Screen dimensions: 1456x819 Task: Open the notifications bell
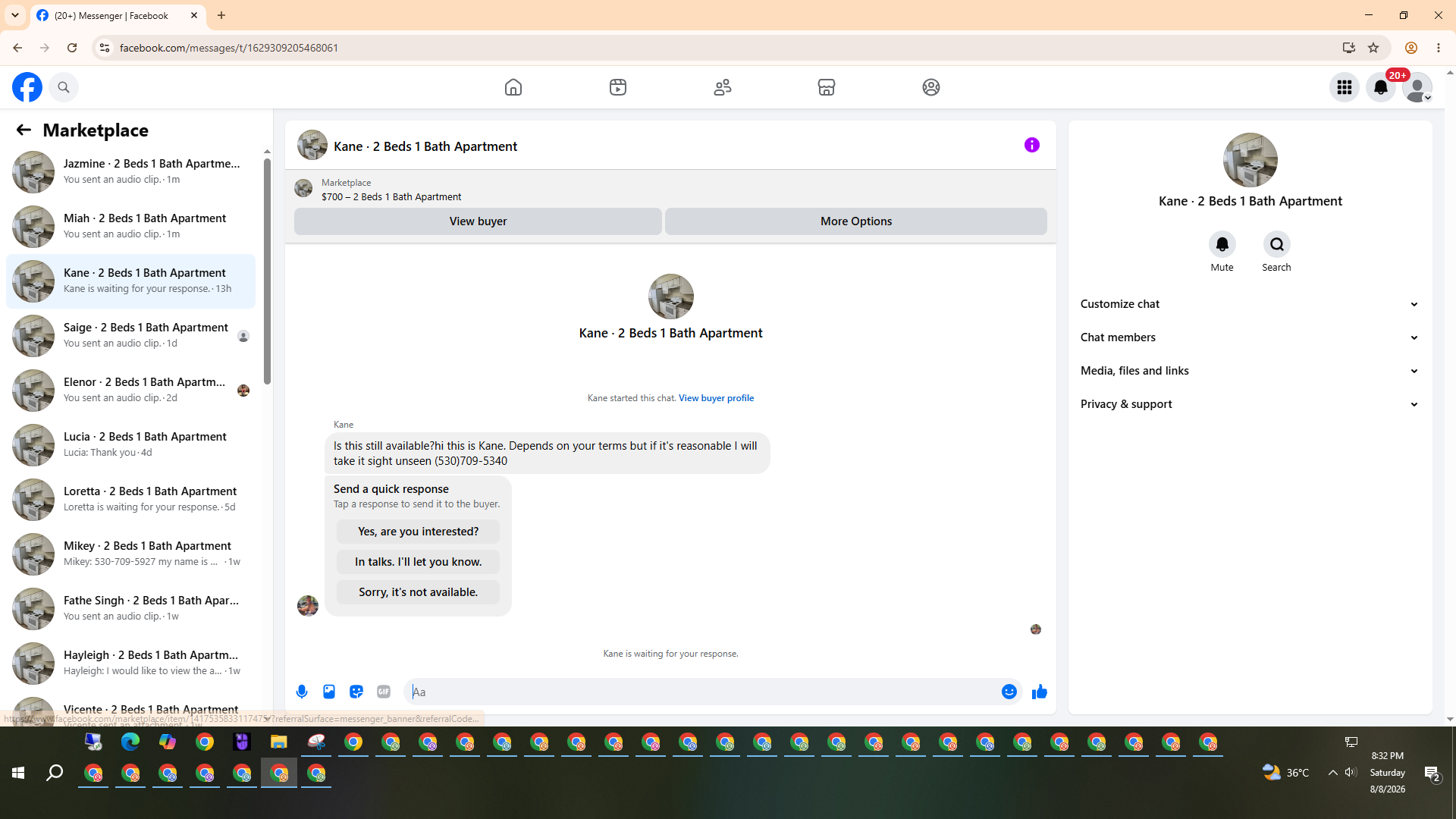[1381, 87]
